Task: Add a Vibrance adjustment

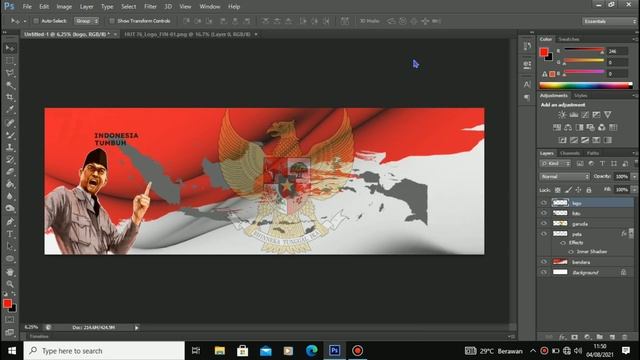Action: [608, 115]
